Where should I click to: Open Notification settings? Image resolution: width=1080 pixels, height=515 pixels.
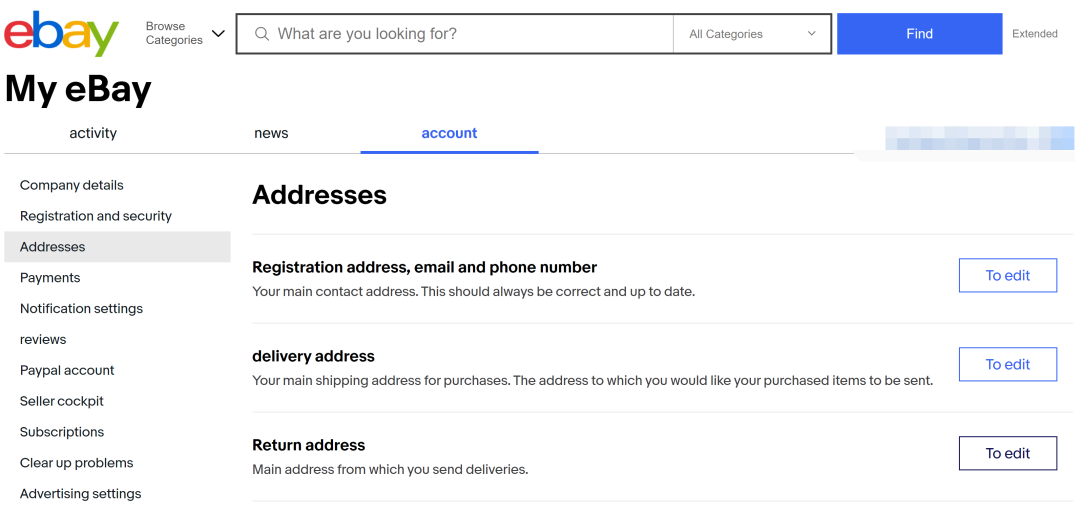click(x=81, y=308)
